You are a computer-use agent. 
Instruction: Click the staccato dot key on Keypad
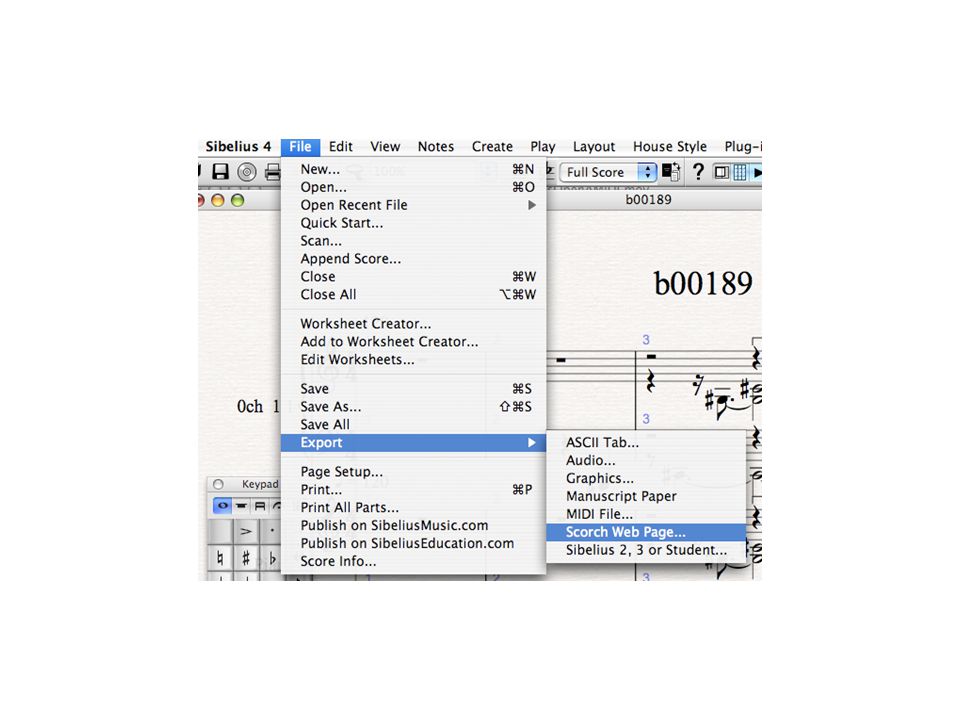[271, 531]
